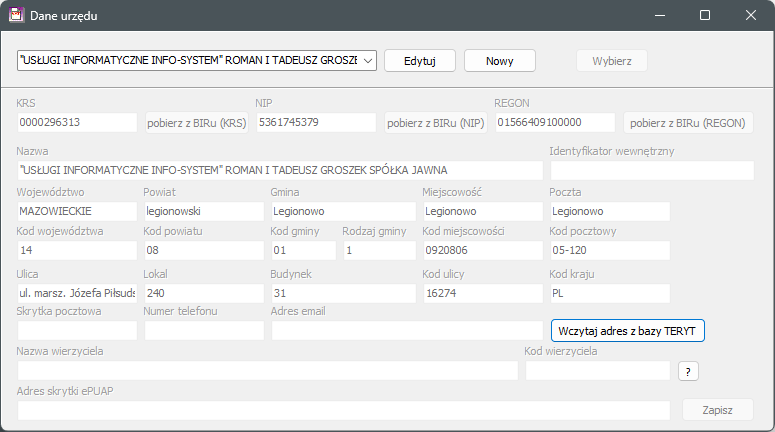Focus the Adres email input field
This screenshot has height=432, width=775.
(407, 331)
